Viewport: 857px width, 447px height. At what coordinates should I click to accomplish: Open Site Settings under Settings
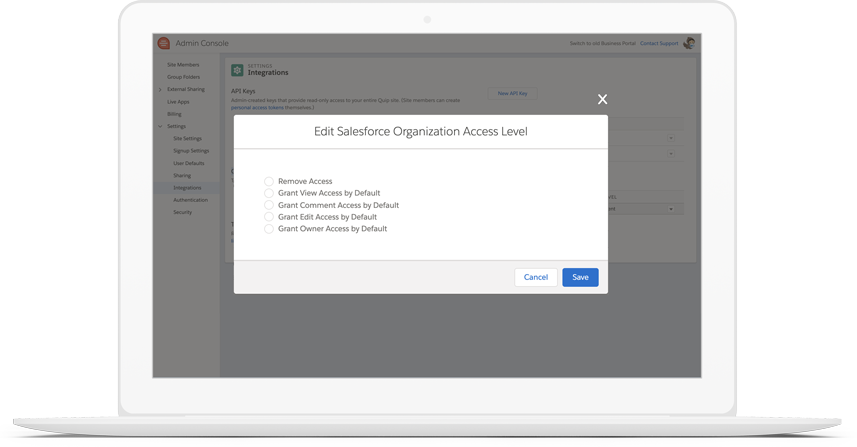tap(187, 138)
